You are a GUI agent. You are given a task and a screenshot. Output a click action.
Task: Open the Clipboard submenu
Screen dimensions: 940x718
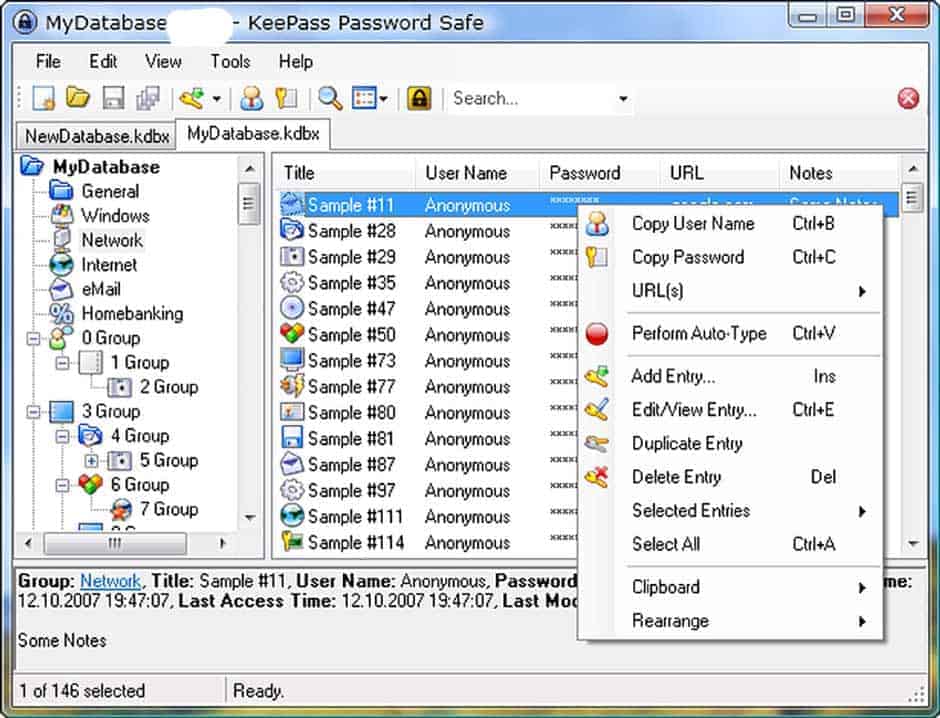730,587
